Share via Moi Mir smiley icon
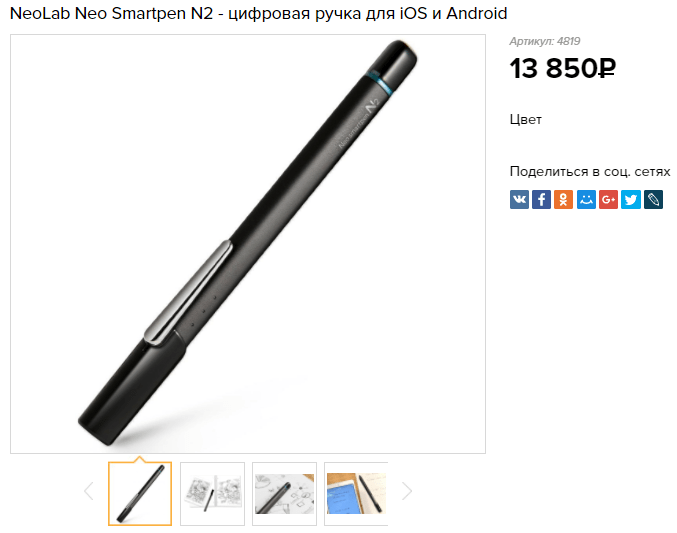Image resolution: width=677 pixels, height=533 pixels. [586, 200]
